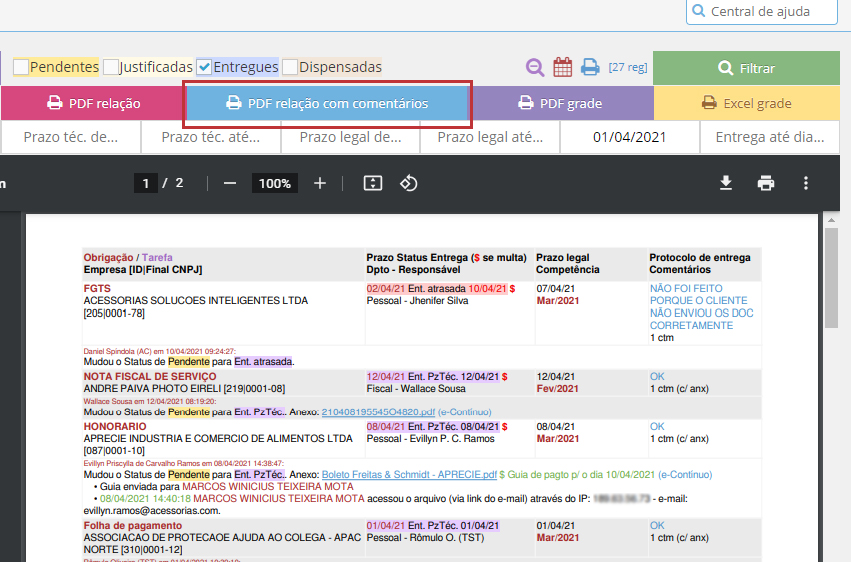Print the PDF from viewer toolbar
The width and height of the screenshot is (851, 562).
pos(766,183)
